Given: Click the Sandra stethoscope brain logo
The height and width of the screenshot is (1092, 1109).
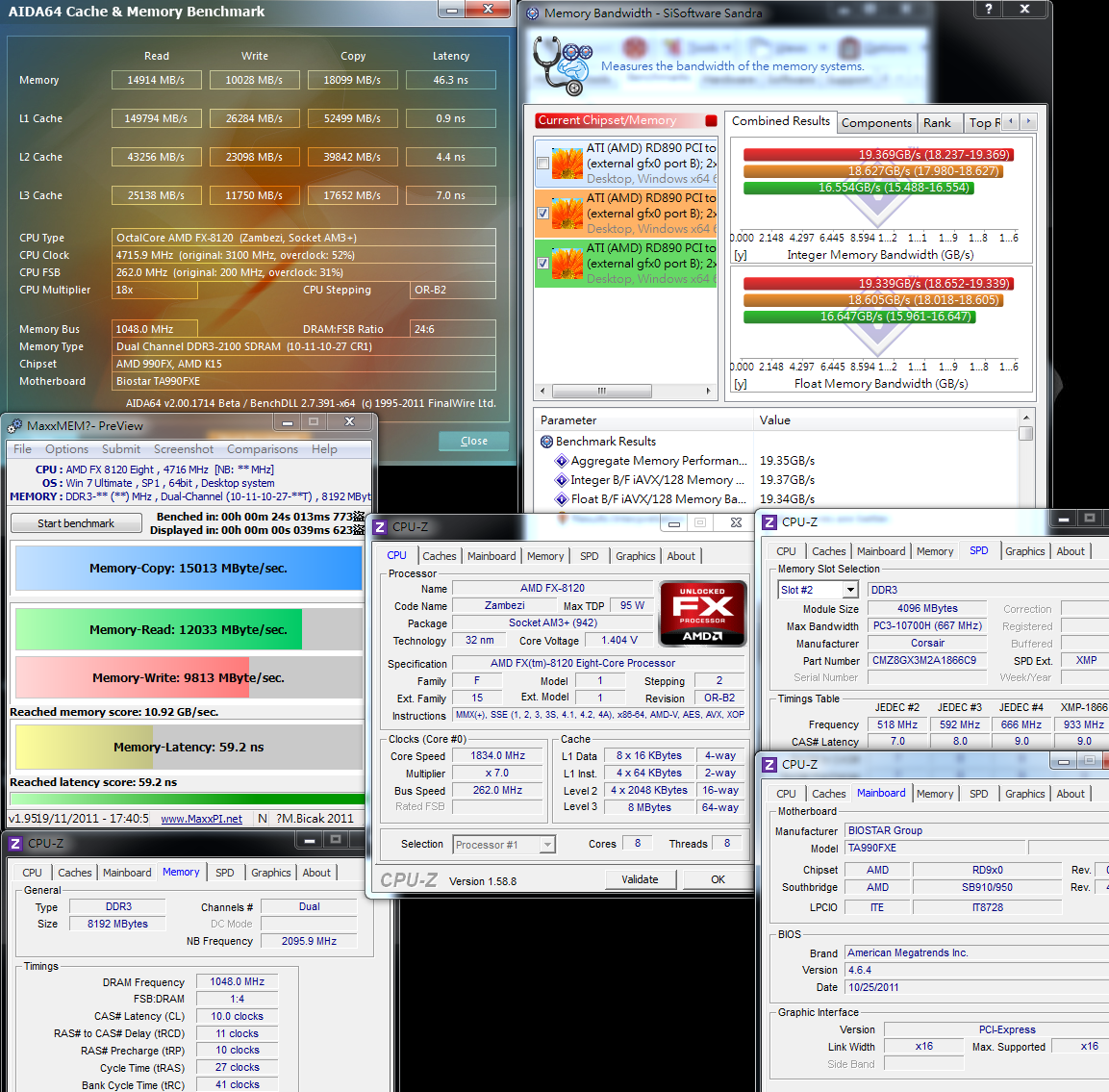Looking at the screenshot, I should (x=563, y=65).
